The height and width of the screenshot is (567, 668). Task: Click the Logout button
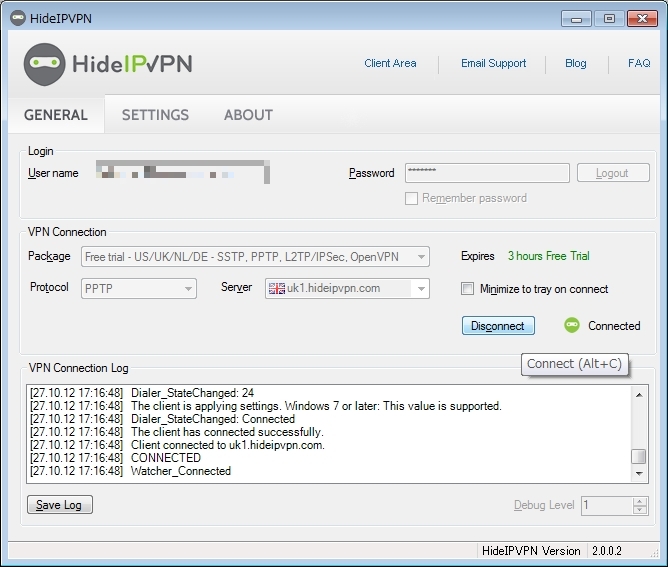613,173
